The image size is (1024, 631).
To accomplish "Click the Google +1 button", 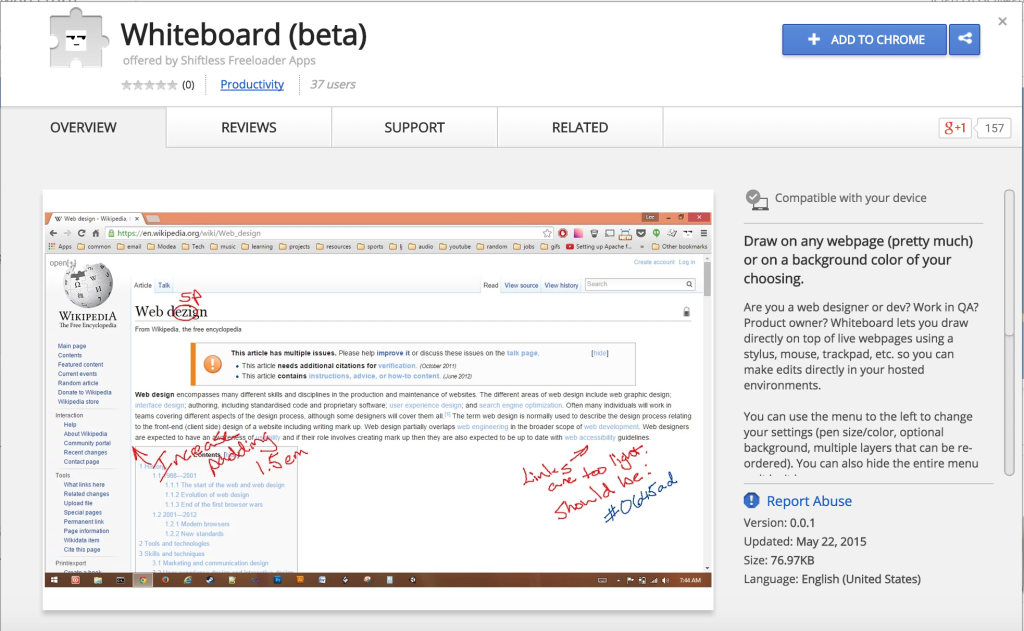I will (955, 128).
